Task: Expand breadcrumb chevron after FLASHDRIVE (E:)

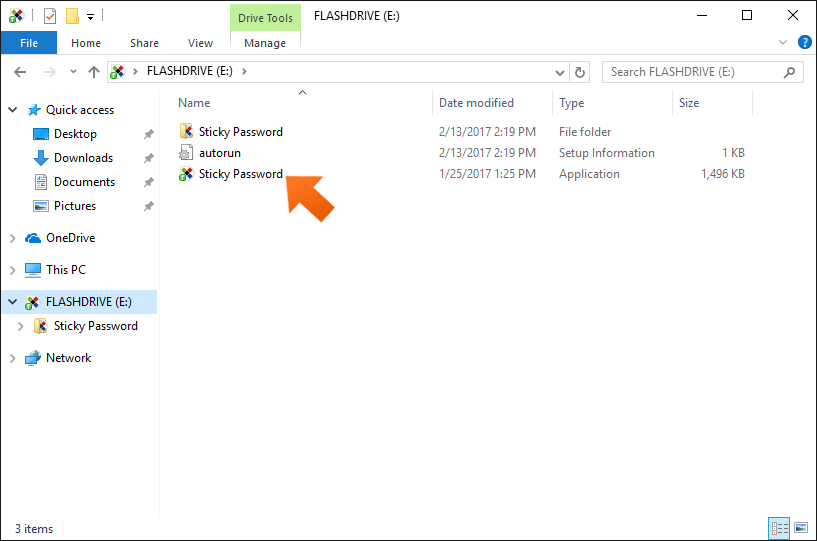Action: [244, 71]
